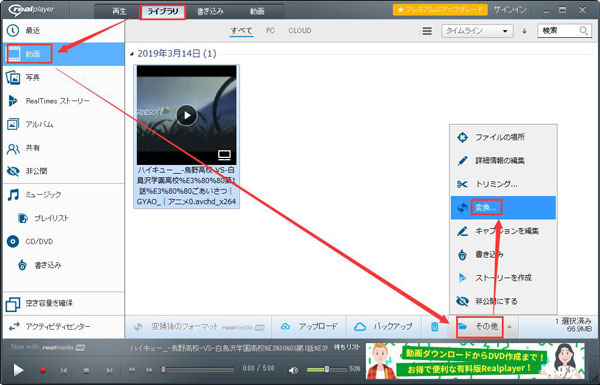Image resolution: width=600 pixels, height=385 pixels.
Task: Click the red record button
Action: click(43, 370)
